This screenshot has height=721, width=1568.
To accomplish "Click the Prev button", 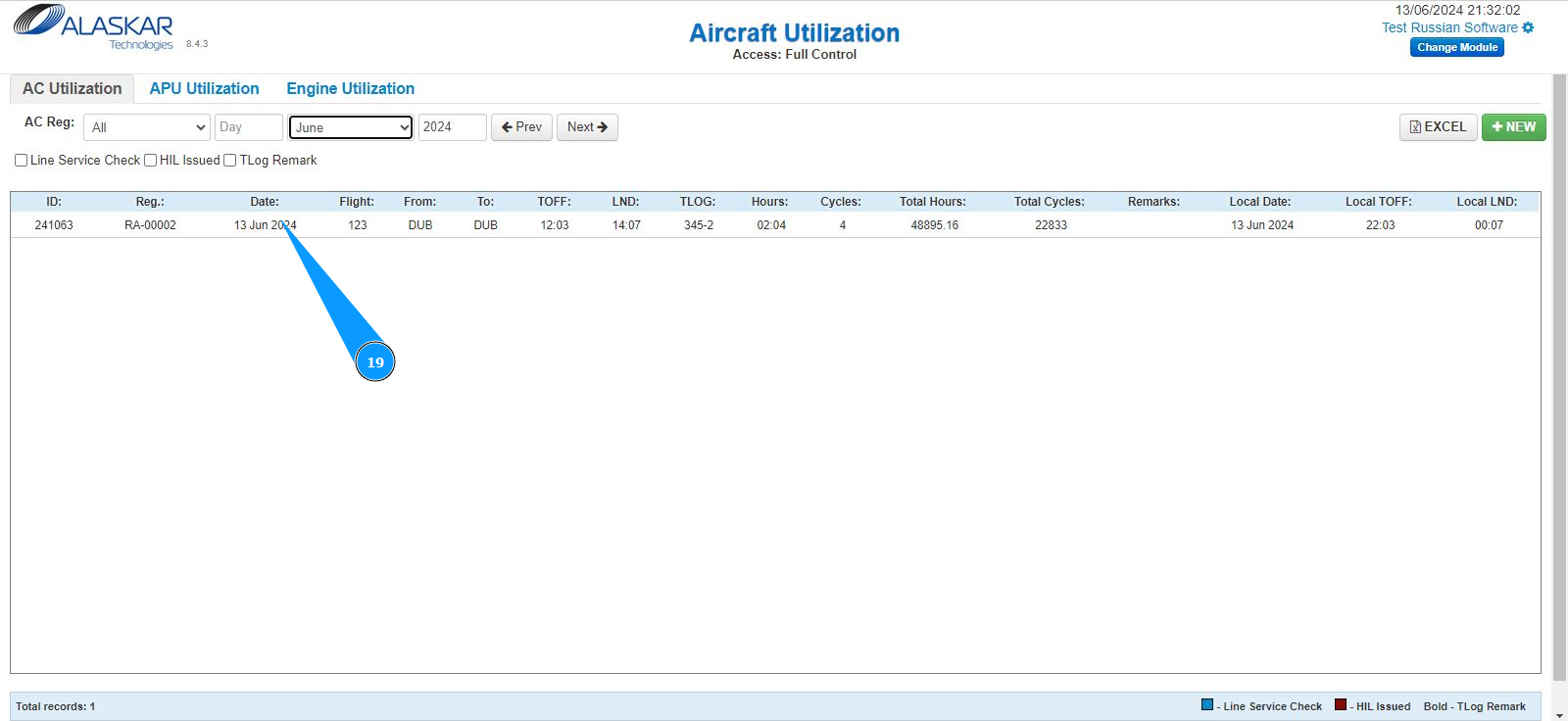I will pos(521,127).
